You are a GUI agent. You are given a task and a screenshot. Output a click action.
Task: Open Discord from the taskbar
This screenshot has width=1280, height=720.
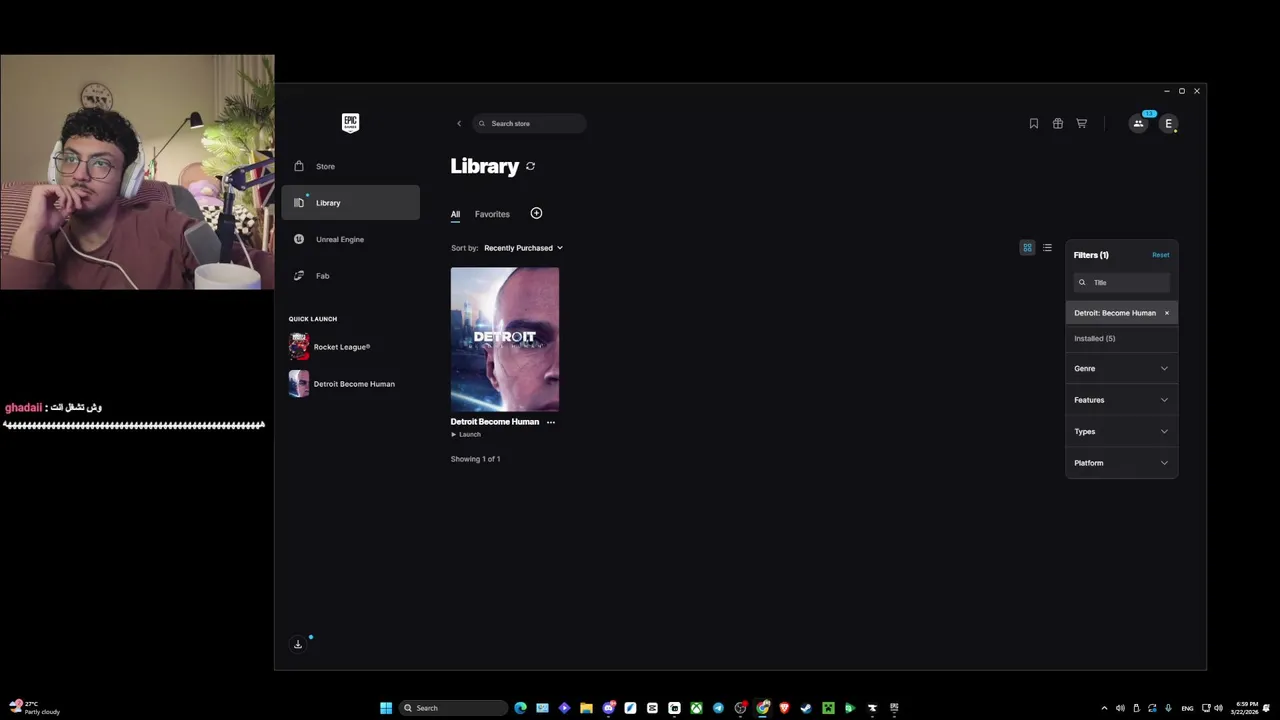(609, 708)
